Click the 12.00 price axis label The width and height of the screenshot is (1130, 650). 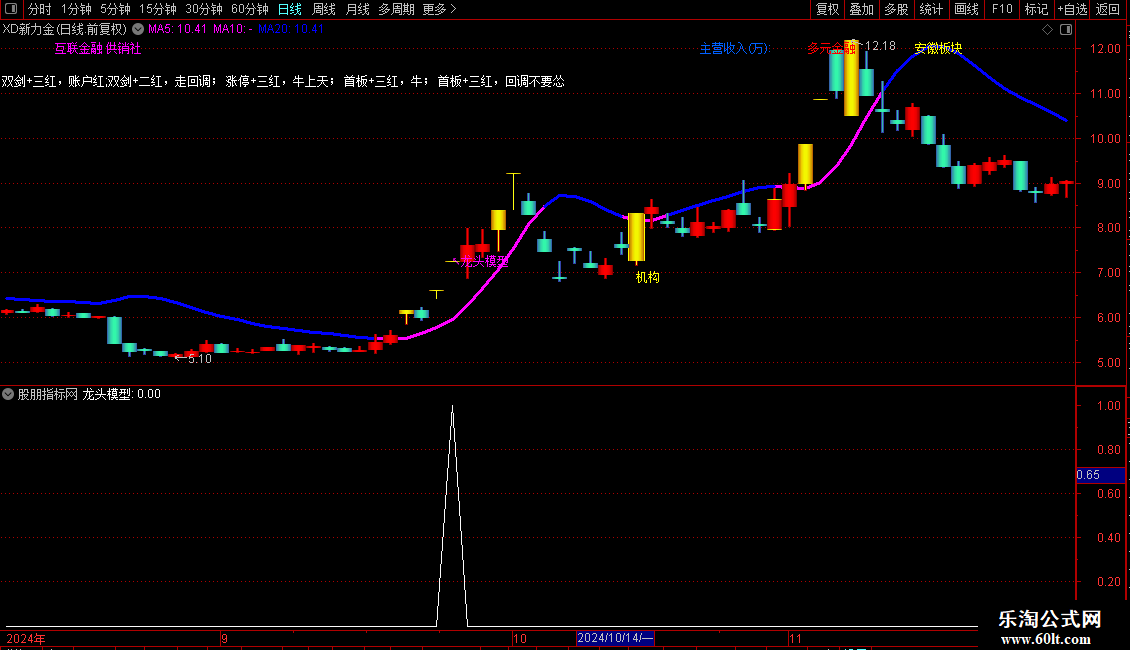click(x=1105, y=49)
